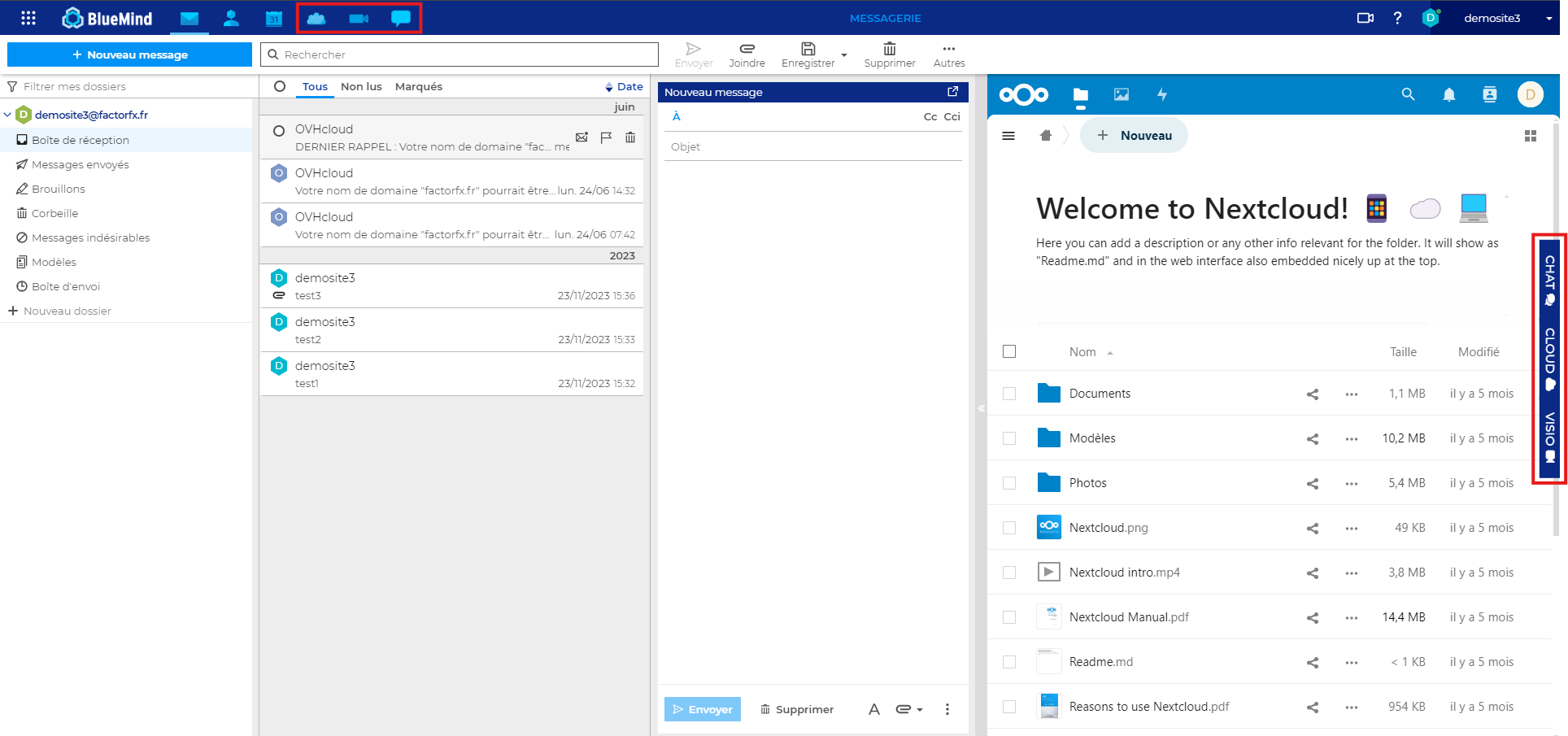Screen dimensions: 1568x736
Task: Click Nouveau in Nextcloud files
Action: point(1134,136)
